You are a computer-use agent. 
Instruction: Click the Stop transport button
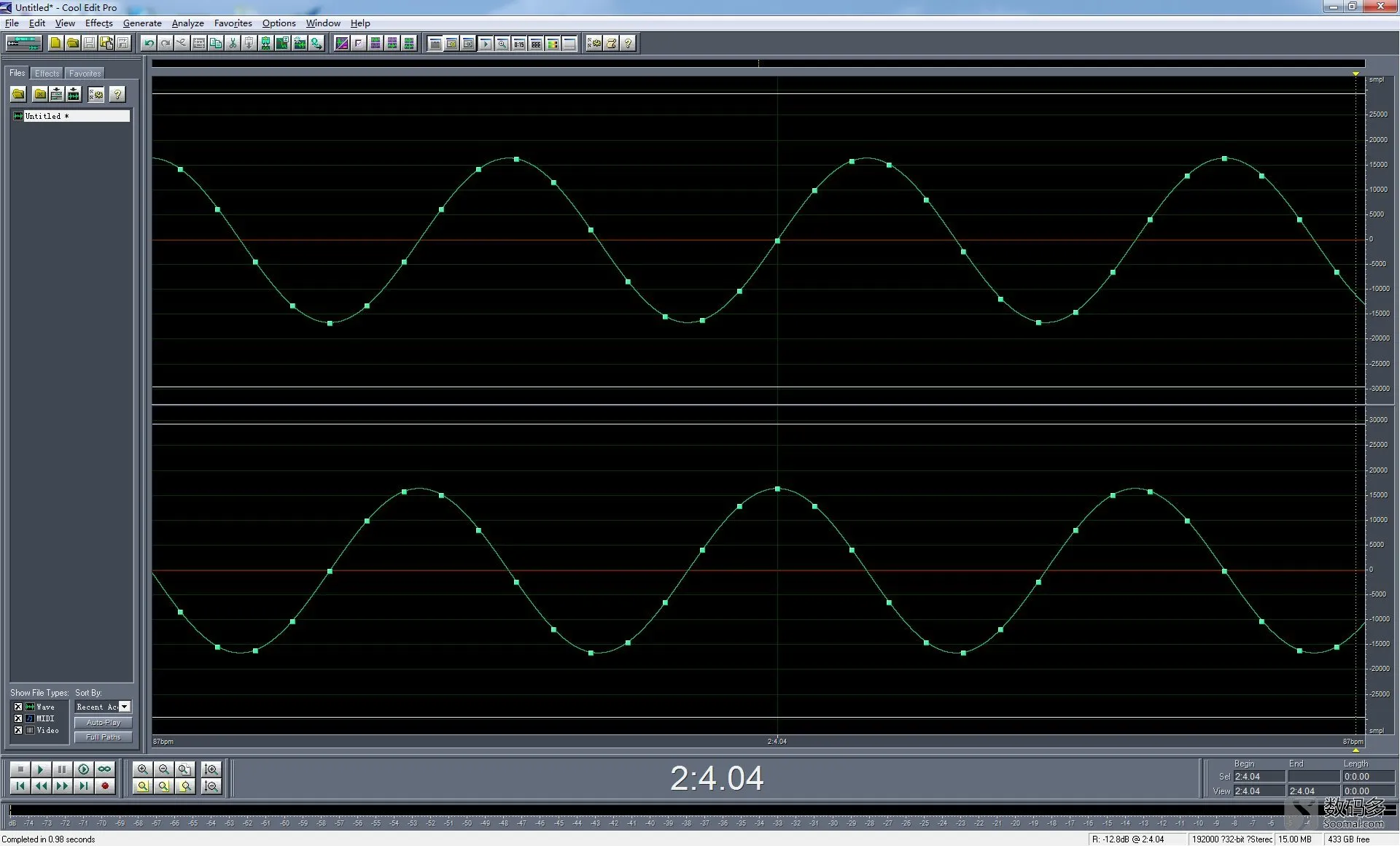(x=20, y=769)
